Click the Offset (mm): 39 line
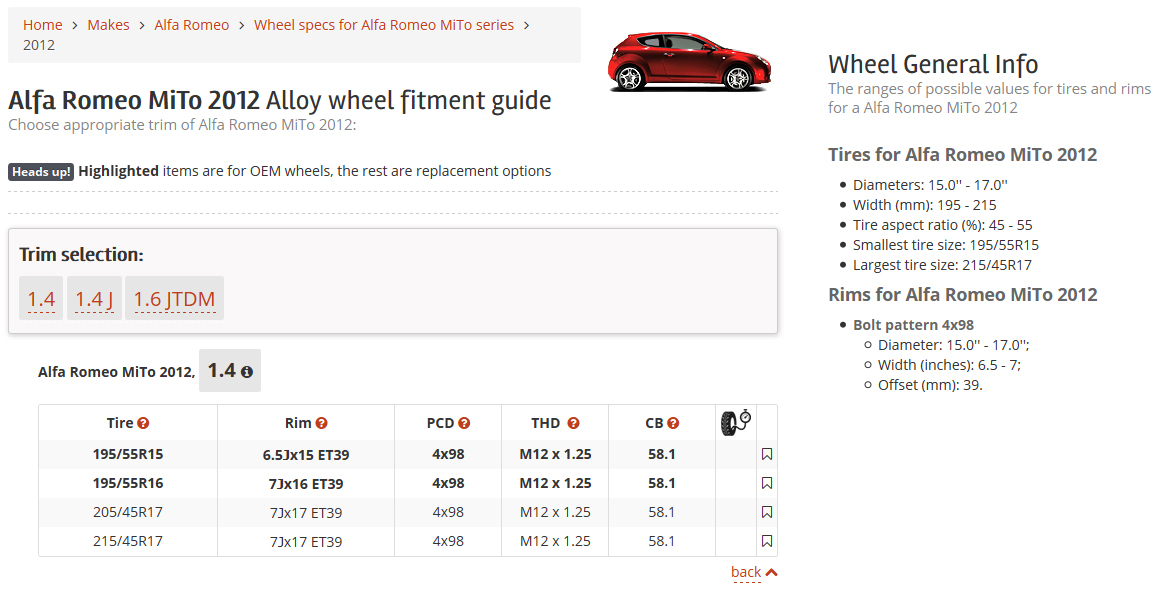Screen dimensions: 1163x602 [x=930, y=386]
